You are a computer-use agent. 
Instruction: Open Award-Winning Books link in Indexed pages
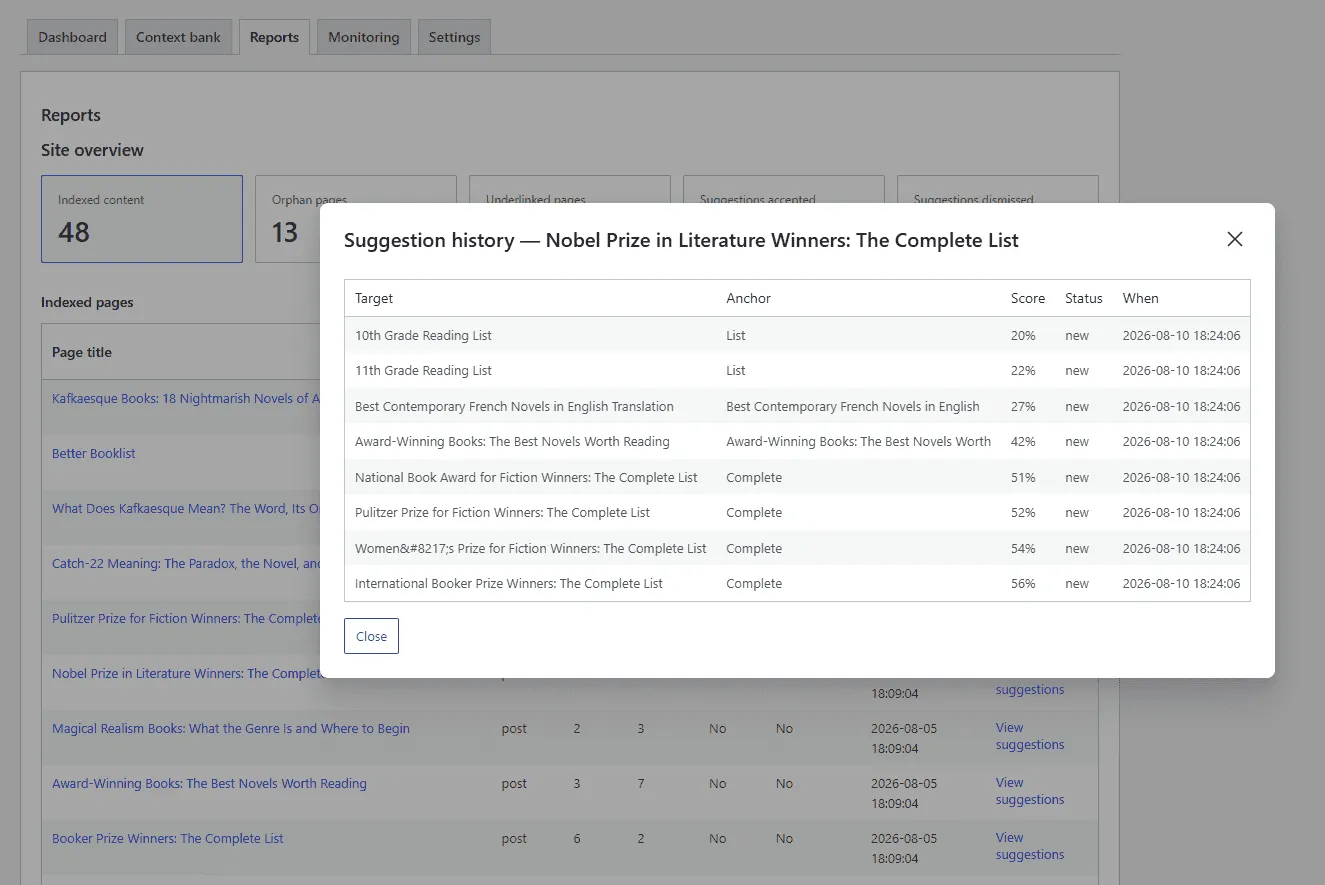(x=209, y=783)
